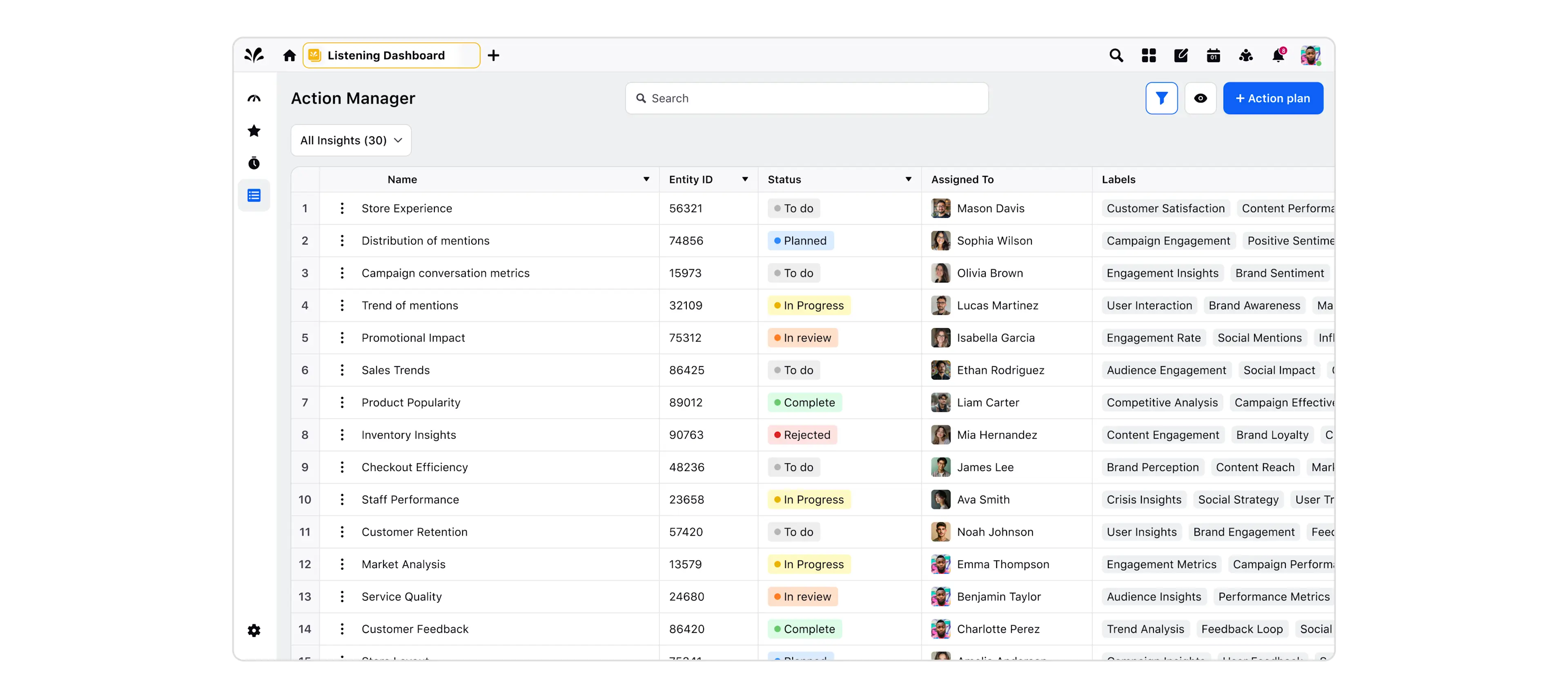Screen dimensions: 1568x698
Task: Open the Entity ID column dropdown arrow
Action: tap(744, 180)
